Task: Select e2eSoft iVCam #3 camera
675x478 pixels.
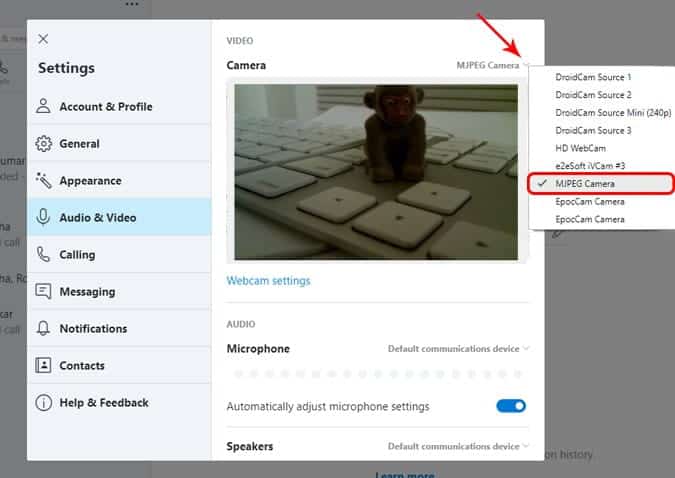Action: pyautogui.click(x=601, y=166)
